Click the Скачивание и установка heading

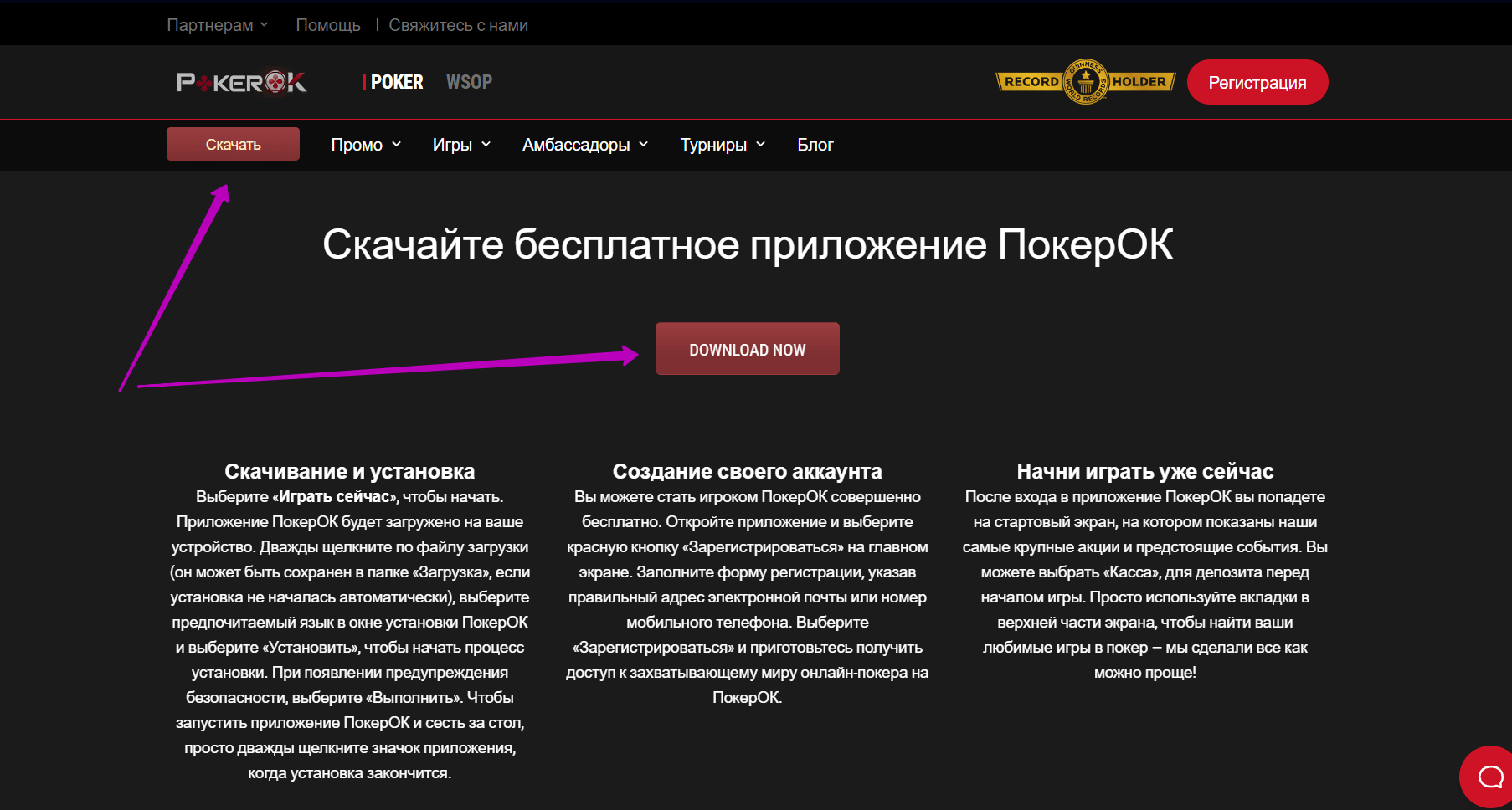[x=350, y=471]
